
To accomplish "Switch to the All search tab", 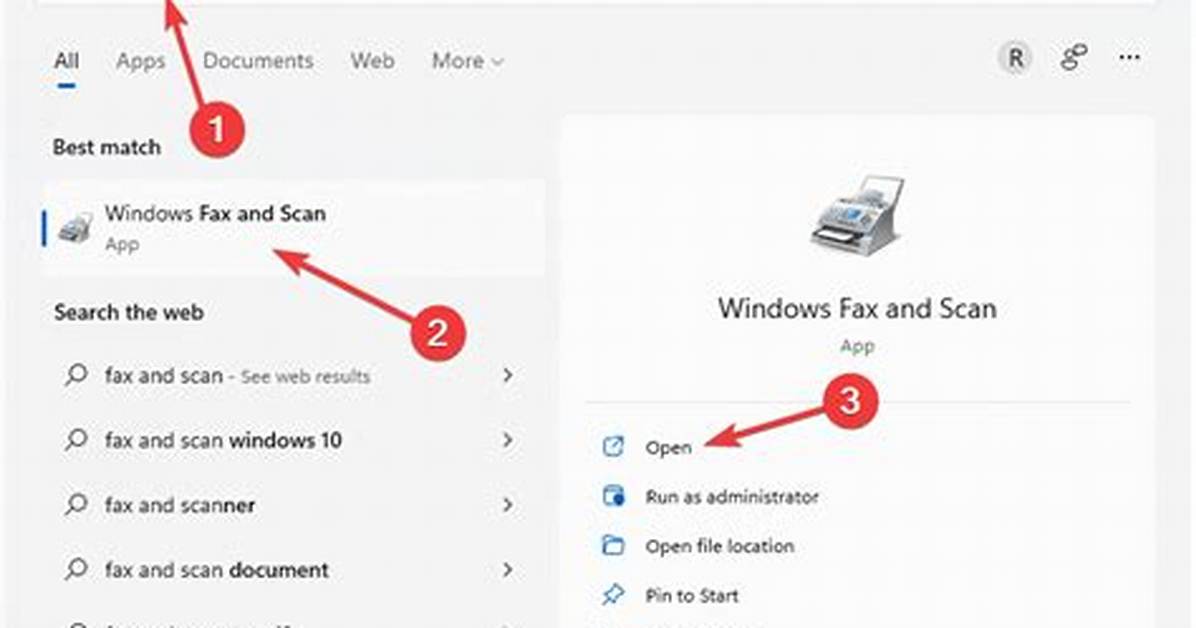I will (66, 60).
